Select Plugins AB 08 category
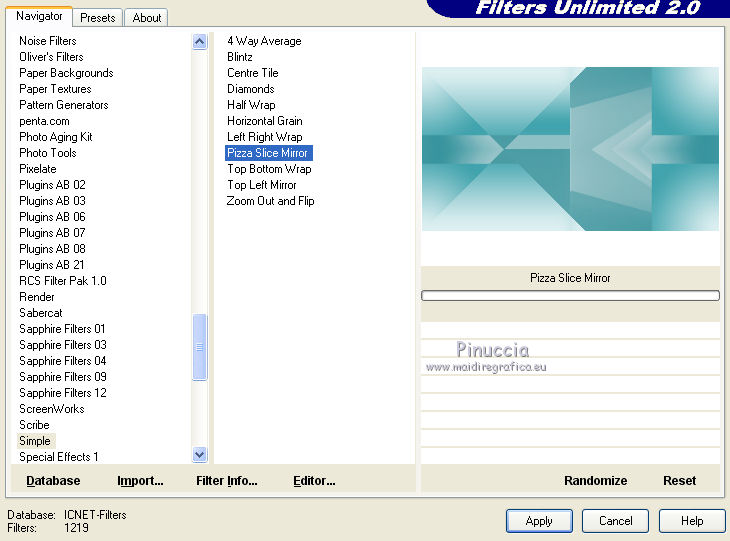Image resolution: width=730 pixels, height=541 pixels. tap(52, 249)
